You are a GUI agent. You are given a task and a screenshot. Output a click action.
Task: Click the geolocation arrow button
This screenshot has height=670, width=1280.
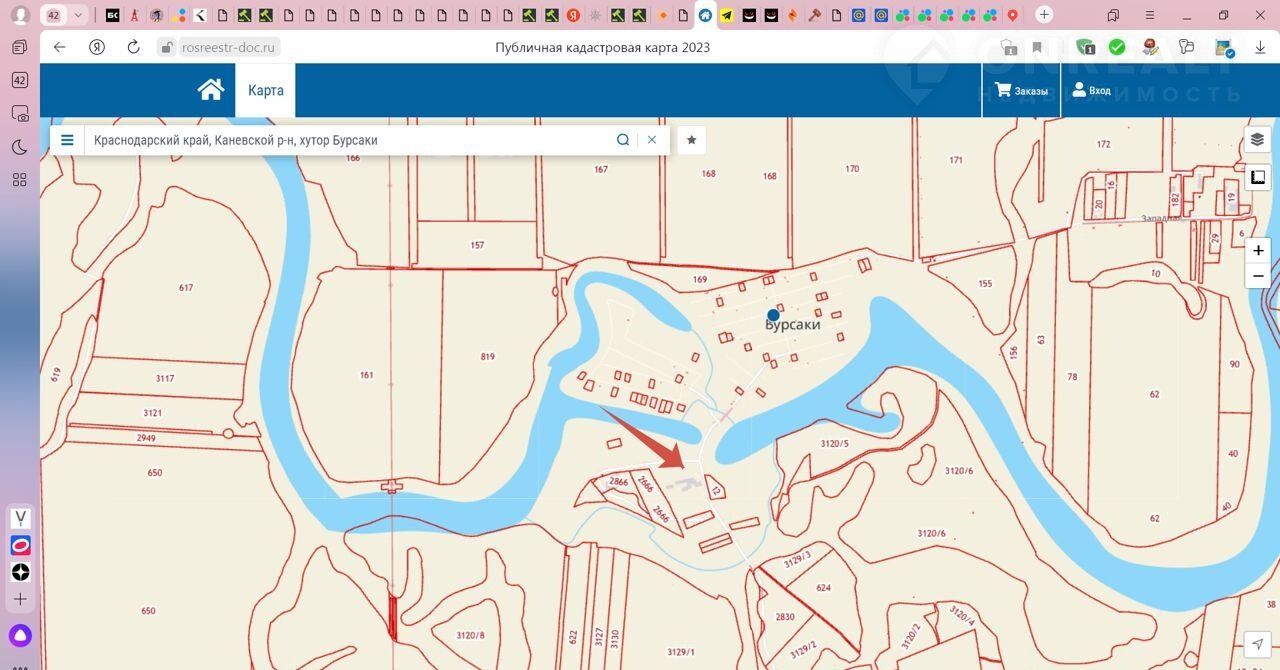click(x=1257, y=642)
